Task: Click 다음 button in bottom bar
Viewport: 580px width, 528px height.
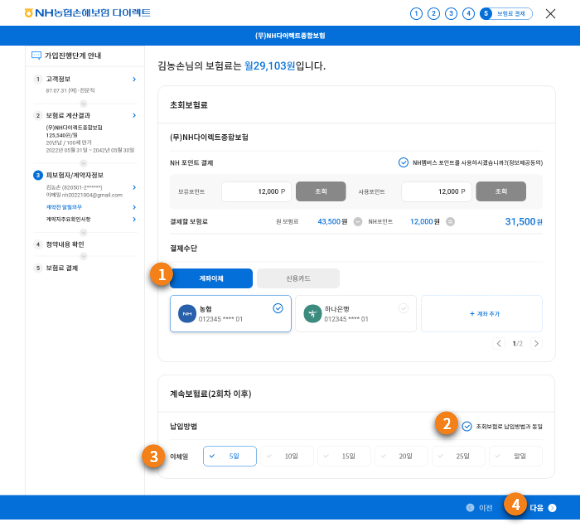Action: 543,508
